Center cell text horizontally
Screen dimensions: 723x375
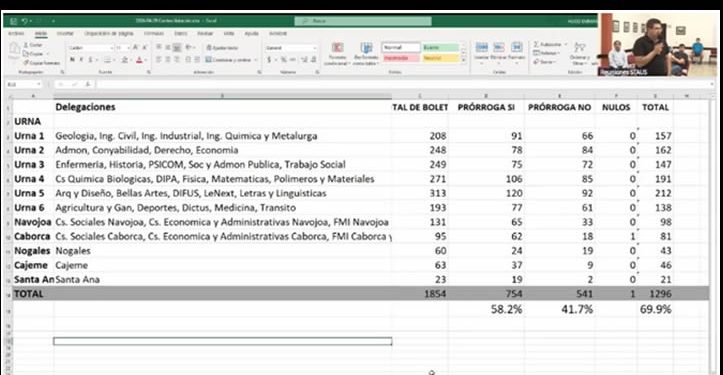click(x=168, y=60)
